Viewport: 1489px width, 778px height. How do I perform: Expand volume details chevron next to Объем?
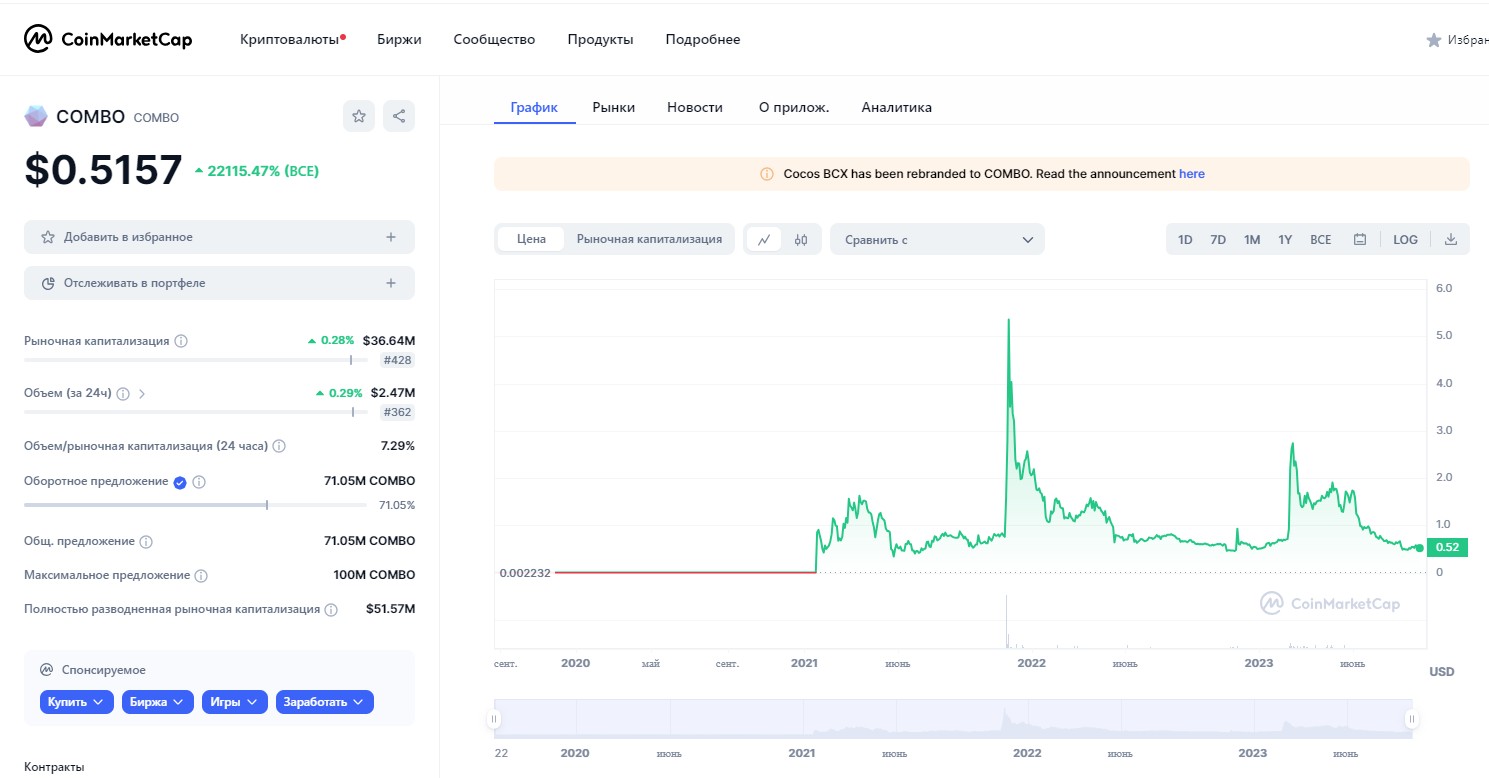click(142, 394)
